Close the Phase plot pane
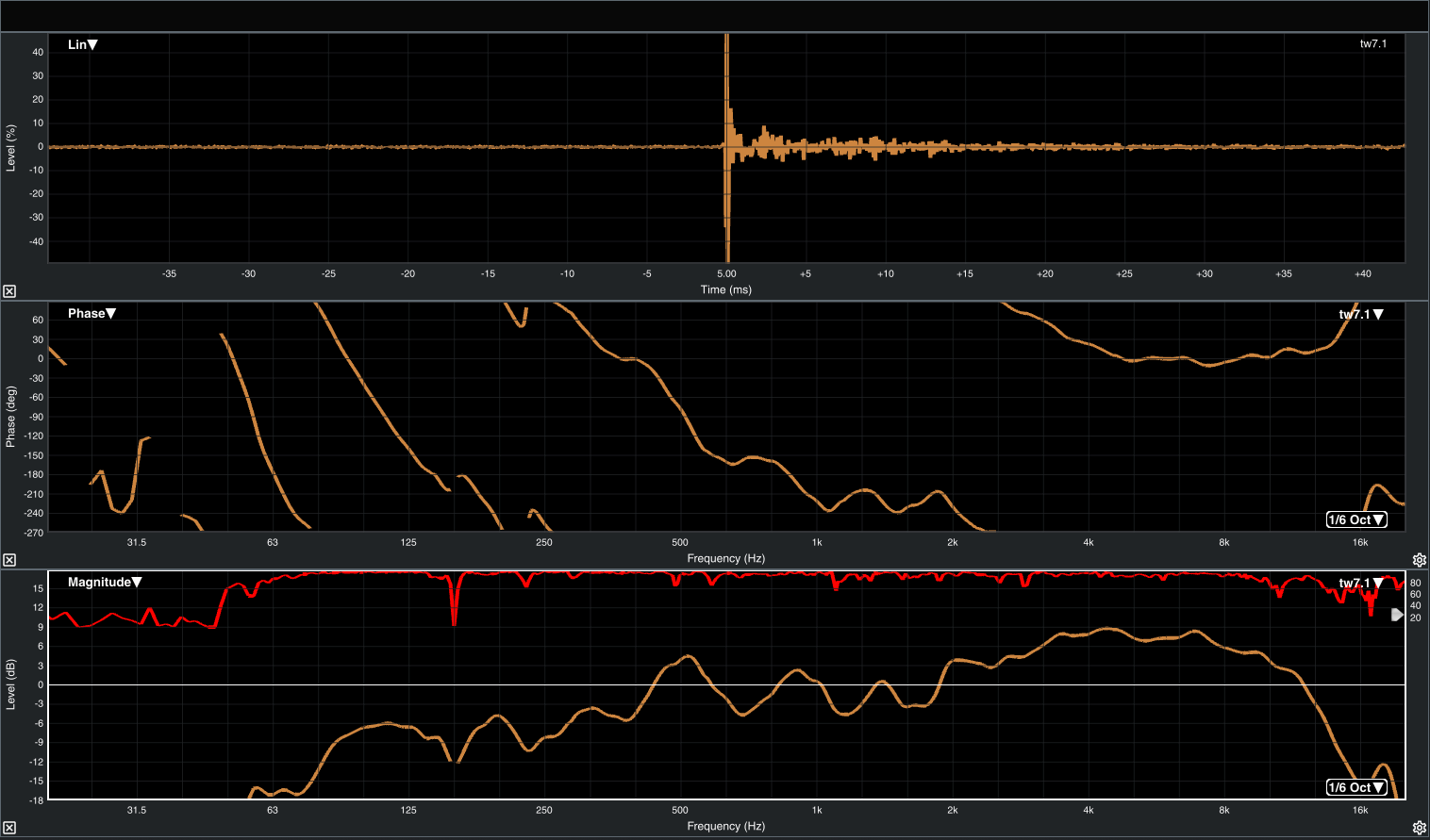 coord(8,560)
